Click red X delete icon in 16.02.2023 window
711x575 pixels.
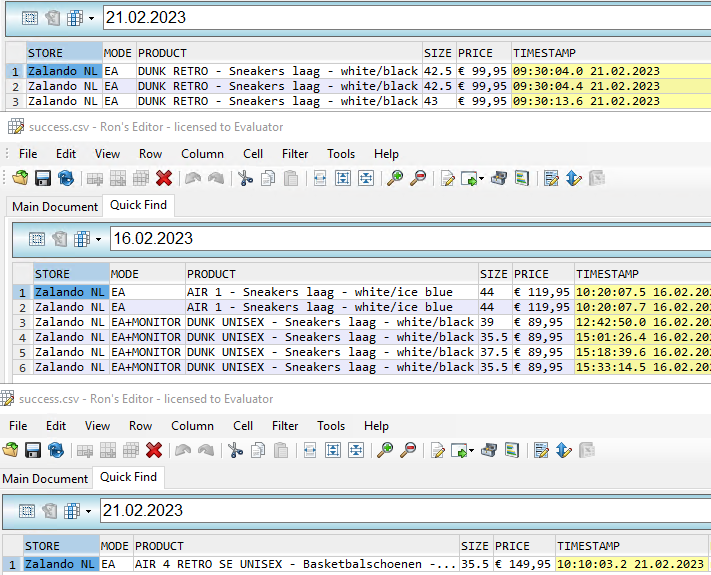click(x=164, y=178)
